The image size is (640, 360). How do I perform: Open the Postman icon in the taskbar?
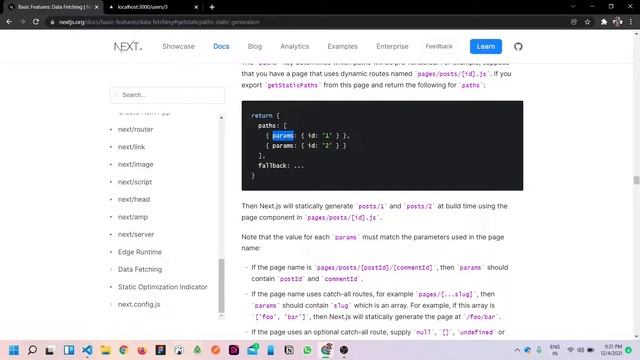216,350
